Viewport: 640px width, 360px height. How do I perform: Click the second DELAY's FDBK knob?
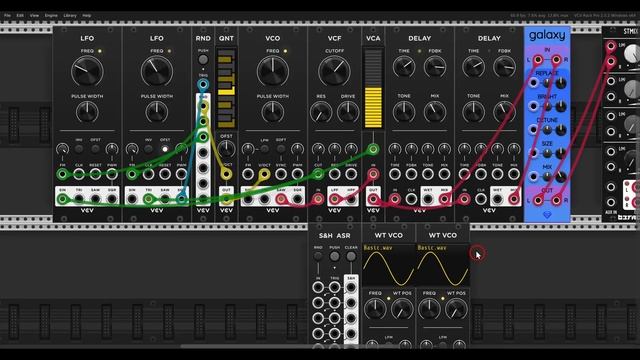coord(504,67)
